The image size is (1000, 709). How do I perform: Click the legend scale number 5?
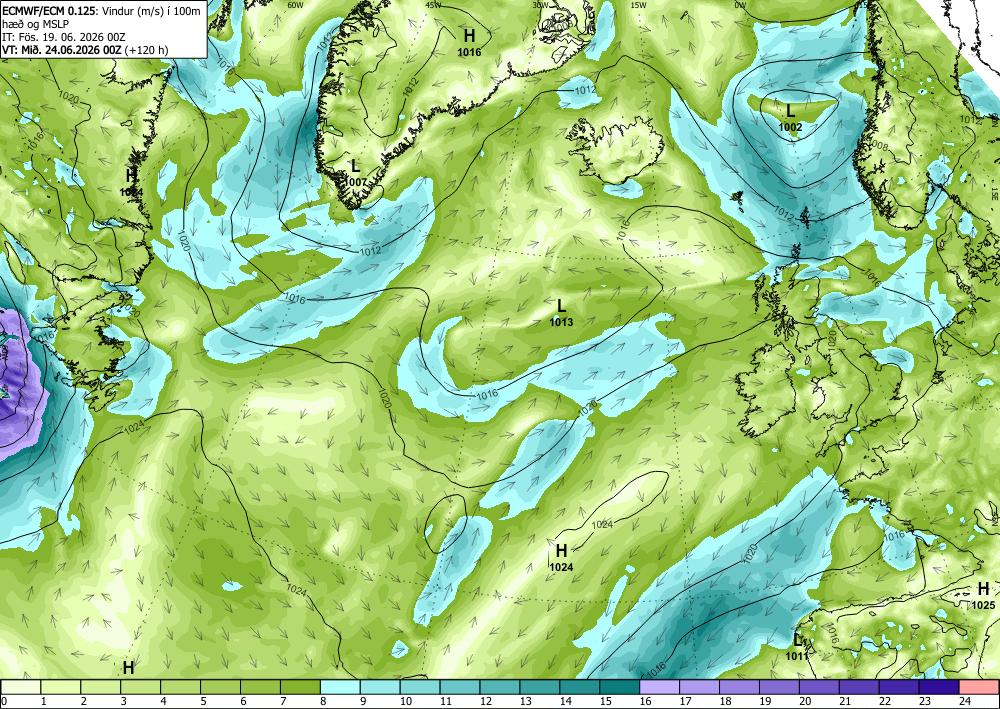coord(204,701)
